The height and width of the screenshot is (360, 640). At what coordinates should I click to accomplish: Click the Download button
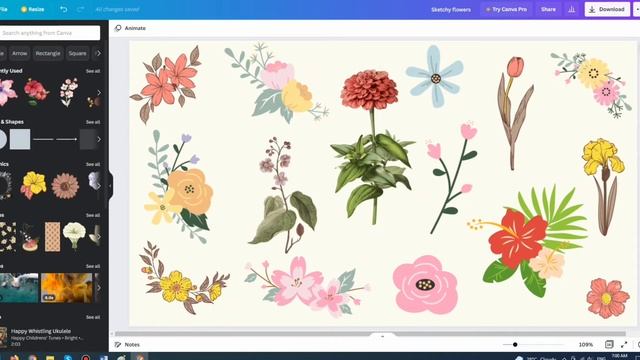point(607,9)
